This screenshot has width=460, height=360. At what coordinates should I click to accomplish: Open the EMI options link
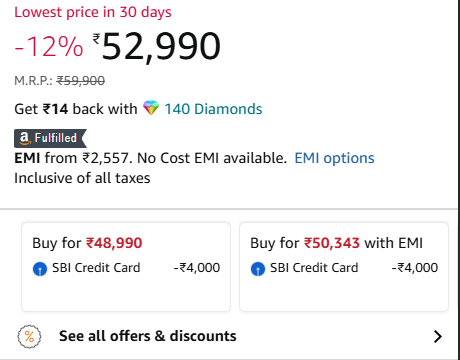334,158
